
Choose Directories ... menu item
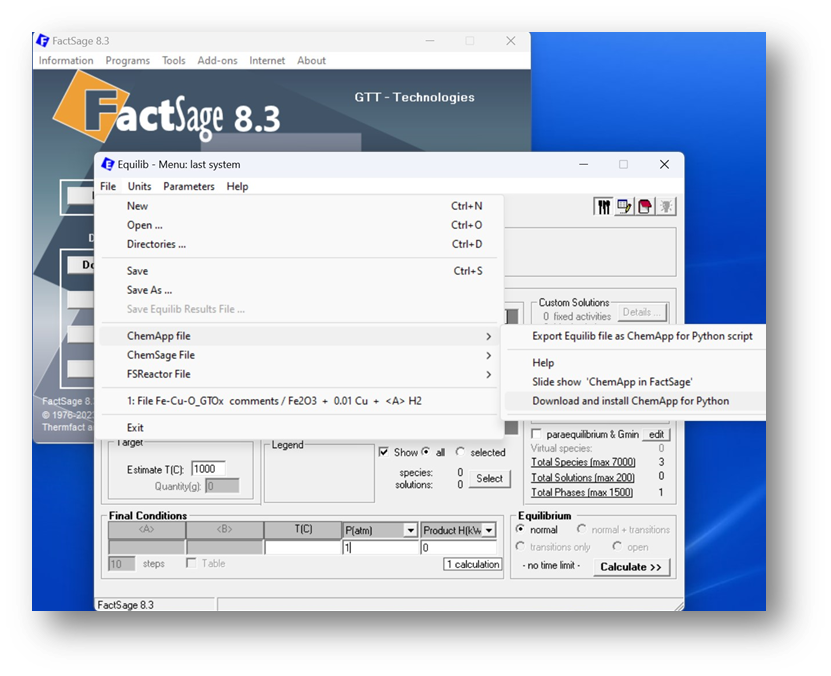298,244
